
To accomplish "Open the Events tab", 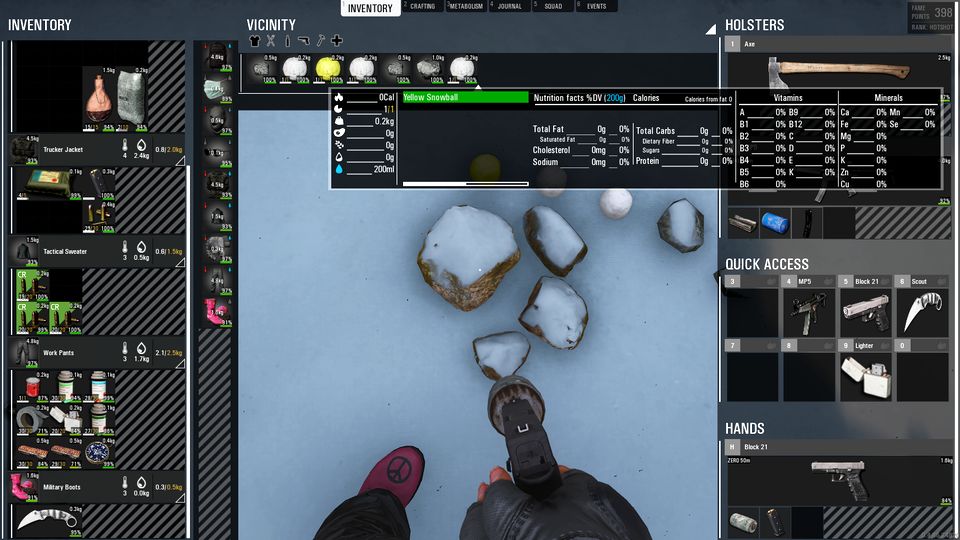I will coord(596,6).
